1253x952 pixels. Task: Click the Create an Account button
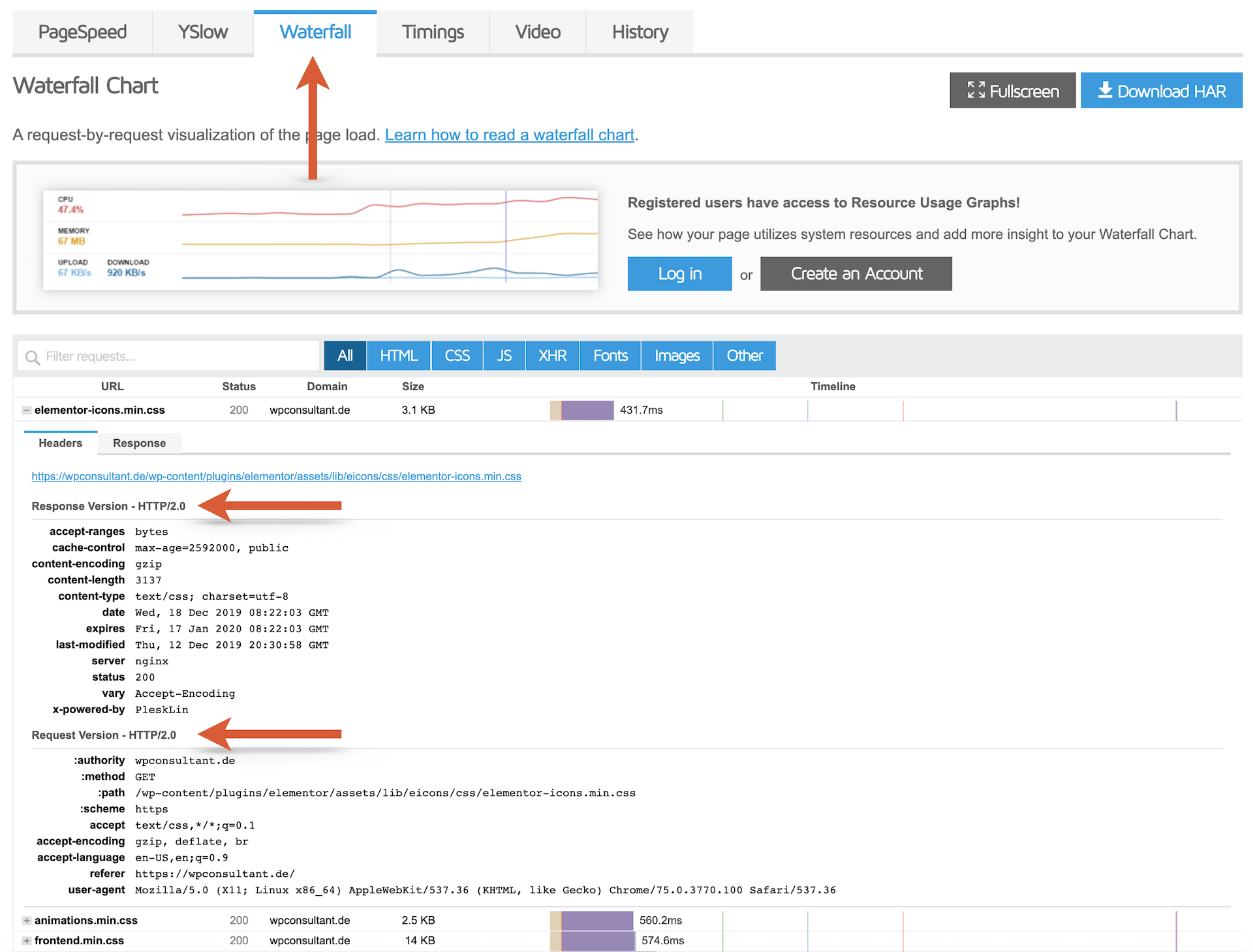(856, 273)
